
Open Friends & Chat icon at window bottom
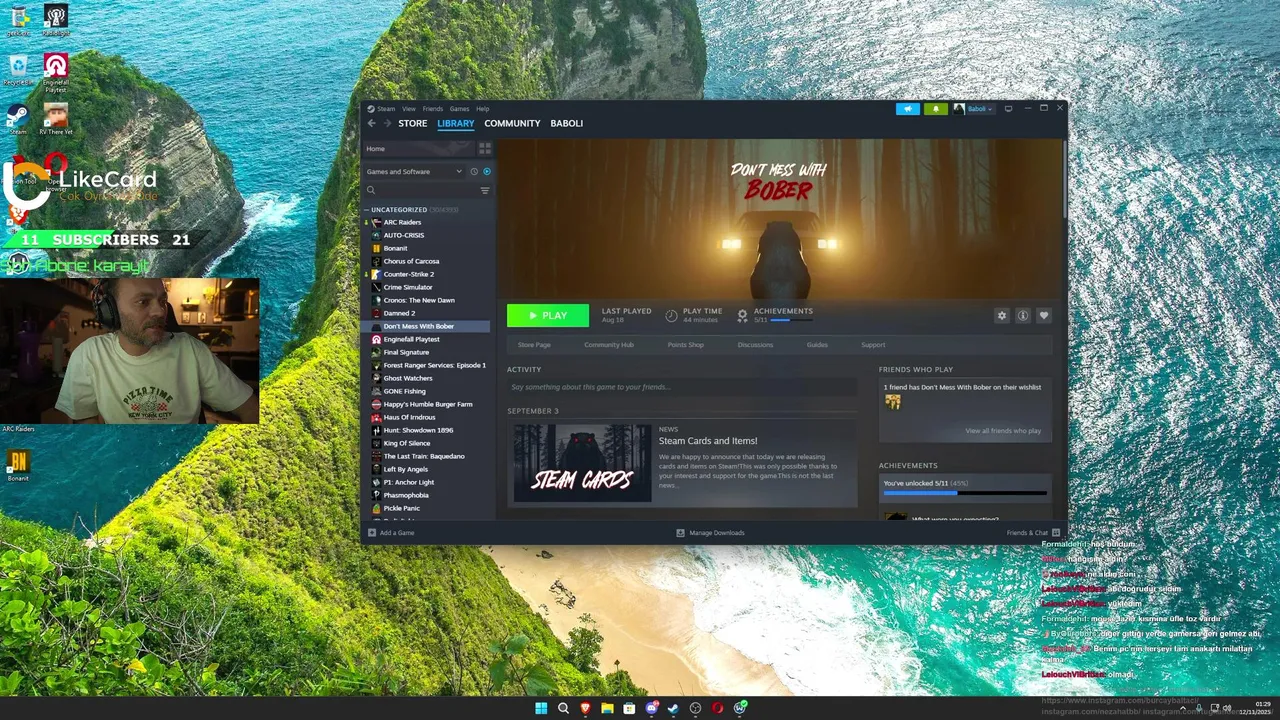click(1056, 533)
